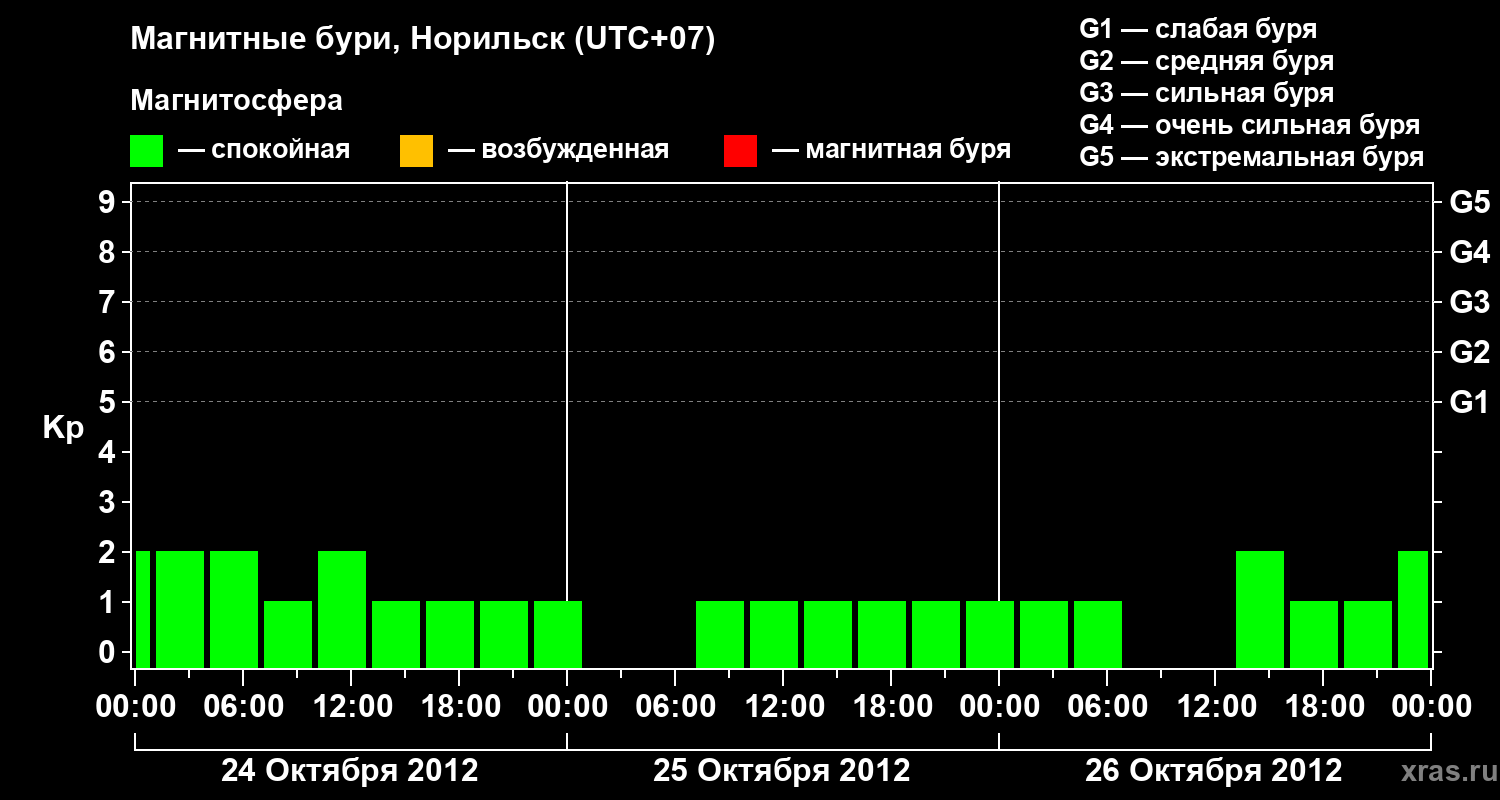
Task: Click the 'G2 — средняя буря' description line
Action: (x=1207, y=61)
